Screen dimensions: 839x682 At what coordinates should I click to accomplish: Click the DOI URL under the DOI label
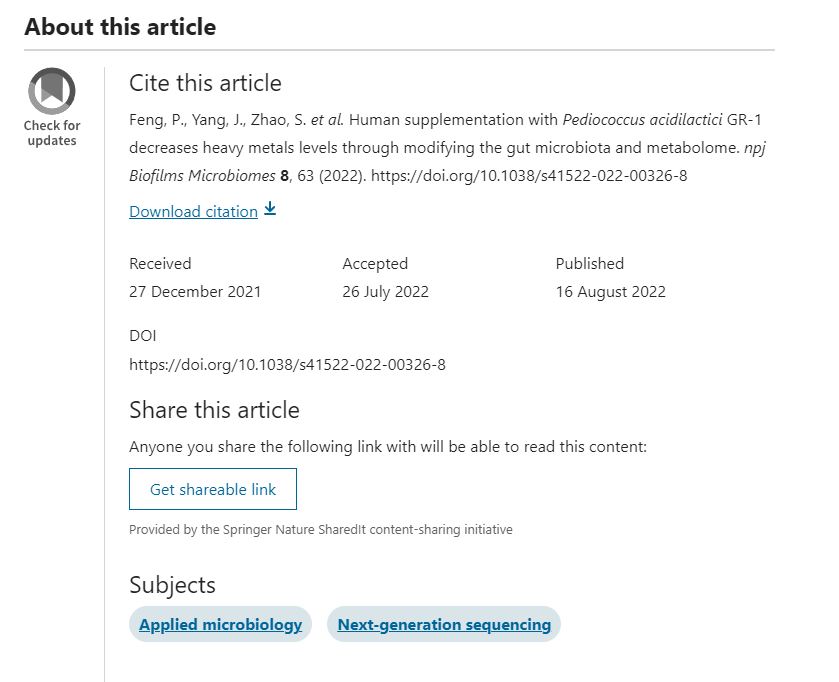pyautogui.click(x=287, y=364)
